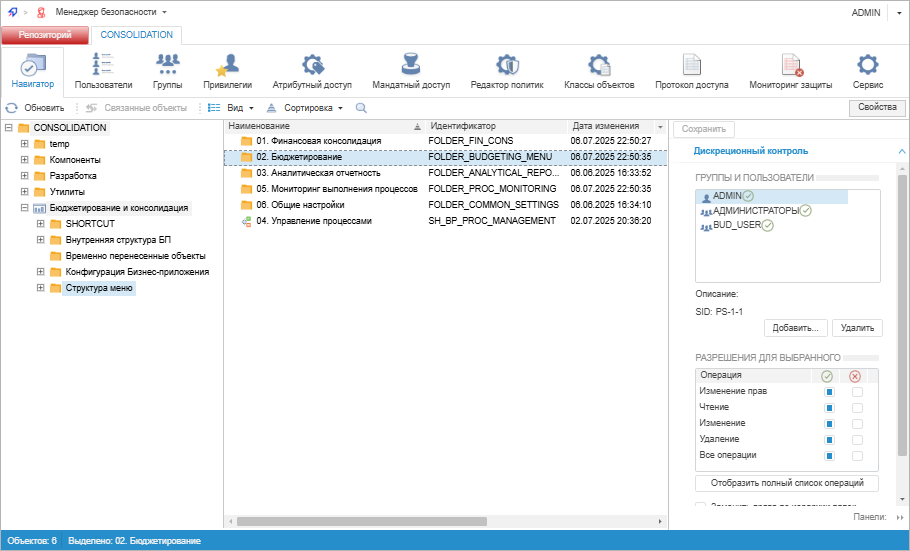Click Отобразить полный список операций button

click(787, 483)
